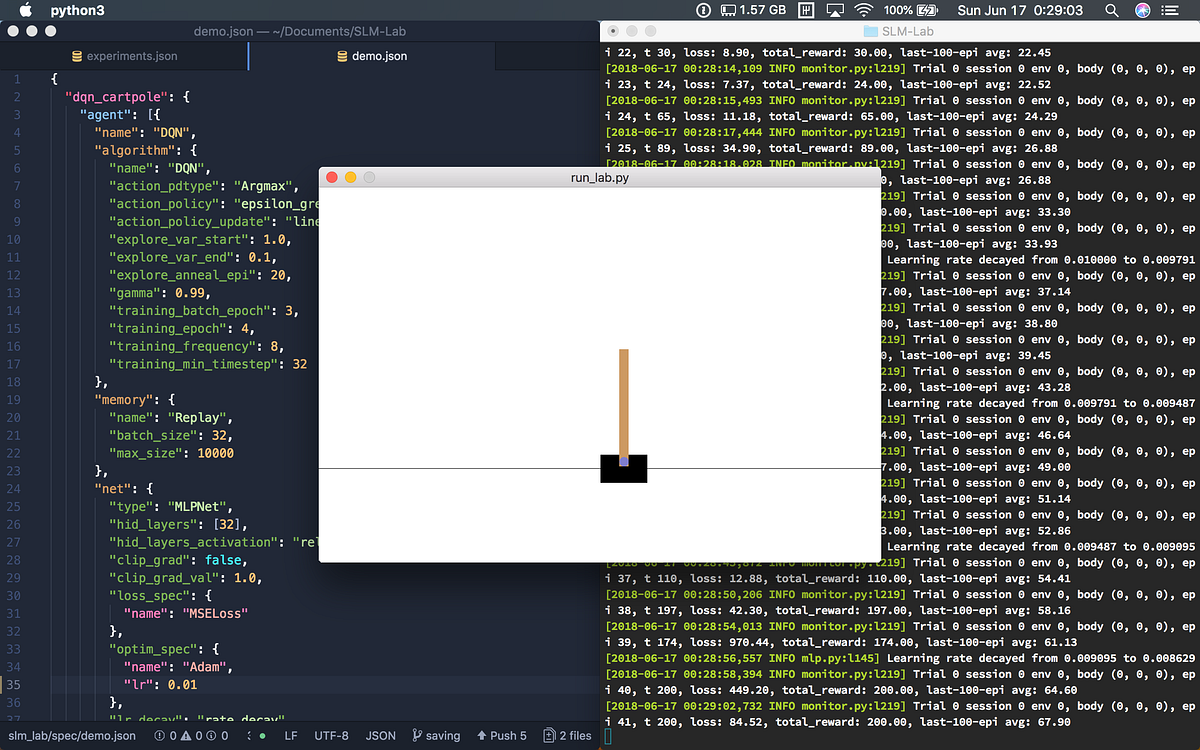
Task: Open Notification Center icon
Action: 1172,11
